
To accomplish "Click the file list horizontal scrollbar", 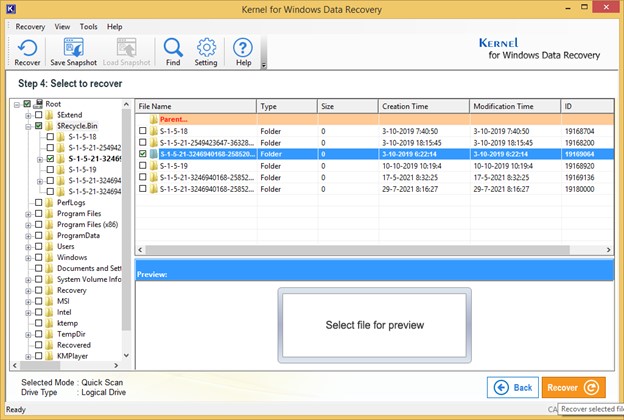I will click(357, 250).
